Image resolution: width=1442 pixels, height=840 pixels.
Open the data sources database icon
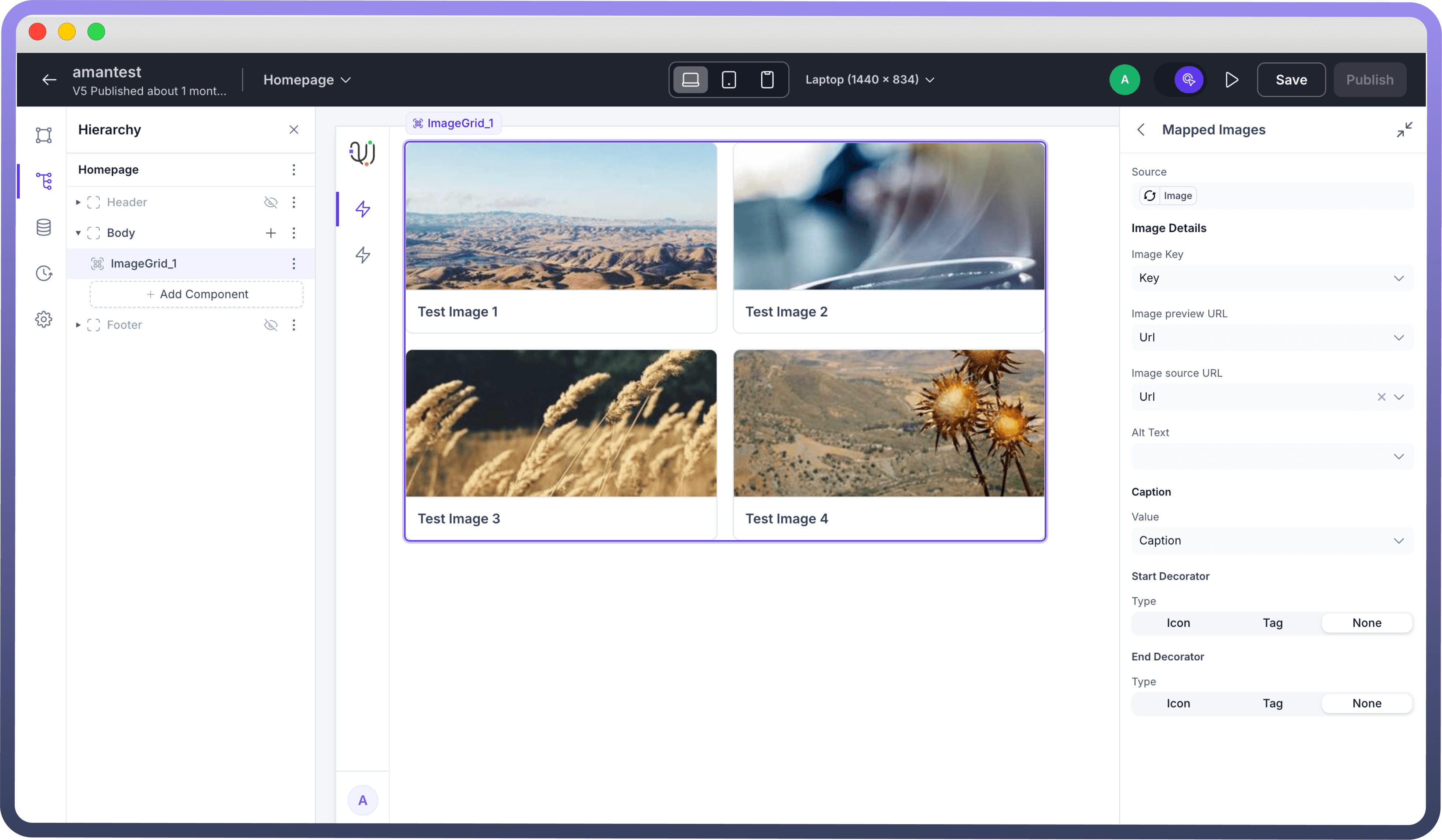43,228
